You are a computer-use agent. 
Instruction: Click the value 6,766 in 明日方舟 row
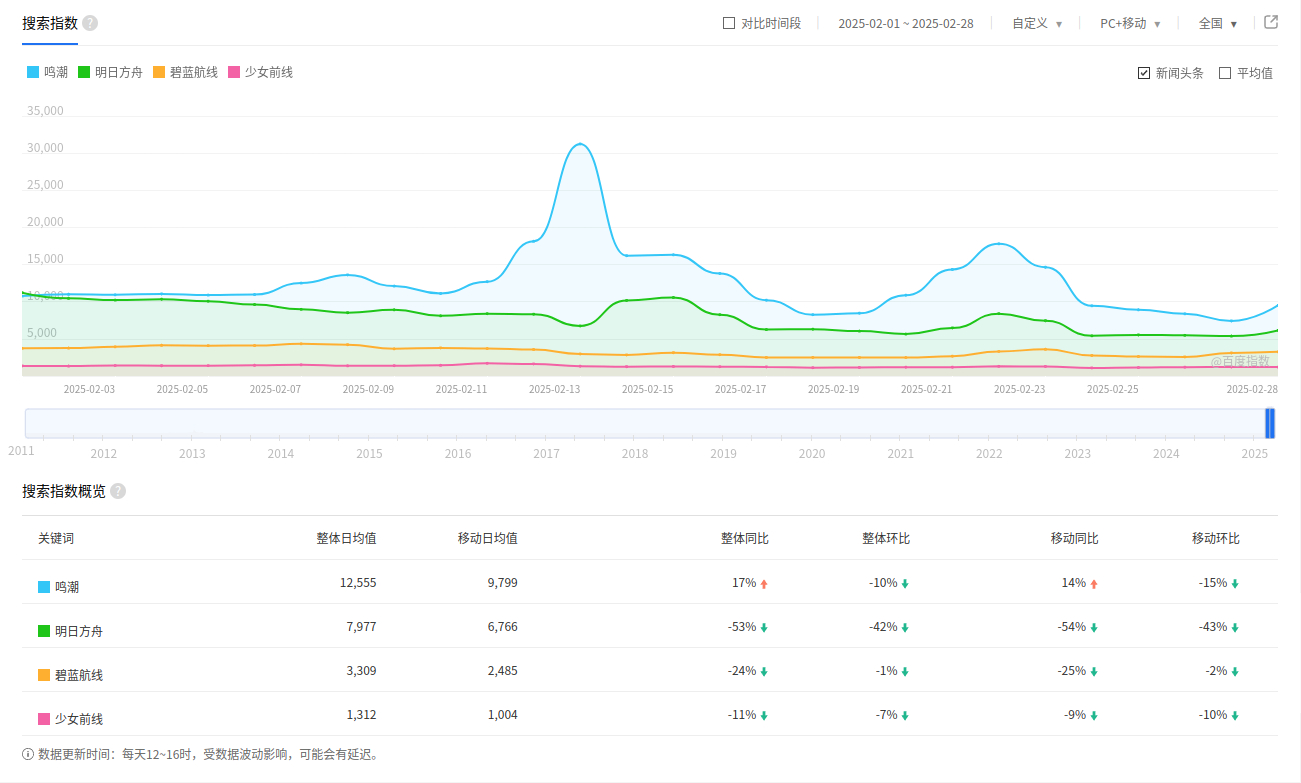502,626
